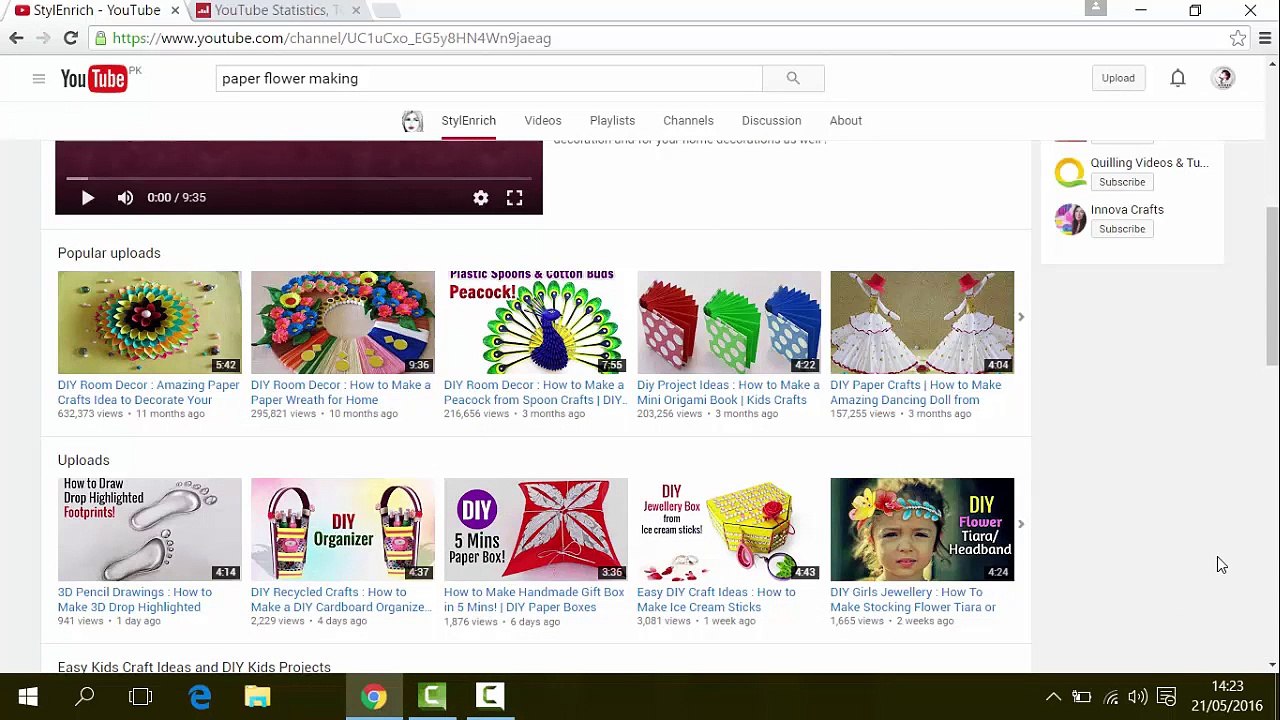Open Innova Crafts channel avatar
This screenshot has height=720, width=1280.
pos(1070,219)
